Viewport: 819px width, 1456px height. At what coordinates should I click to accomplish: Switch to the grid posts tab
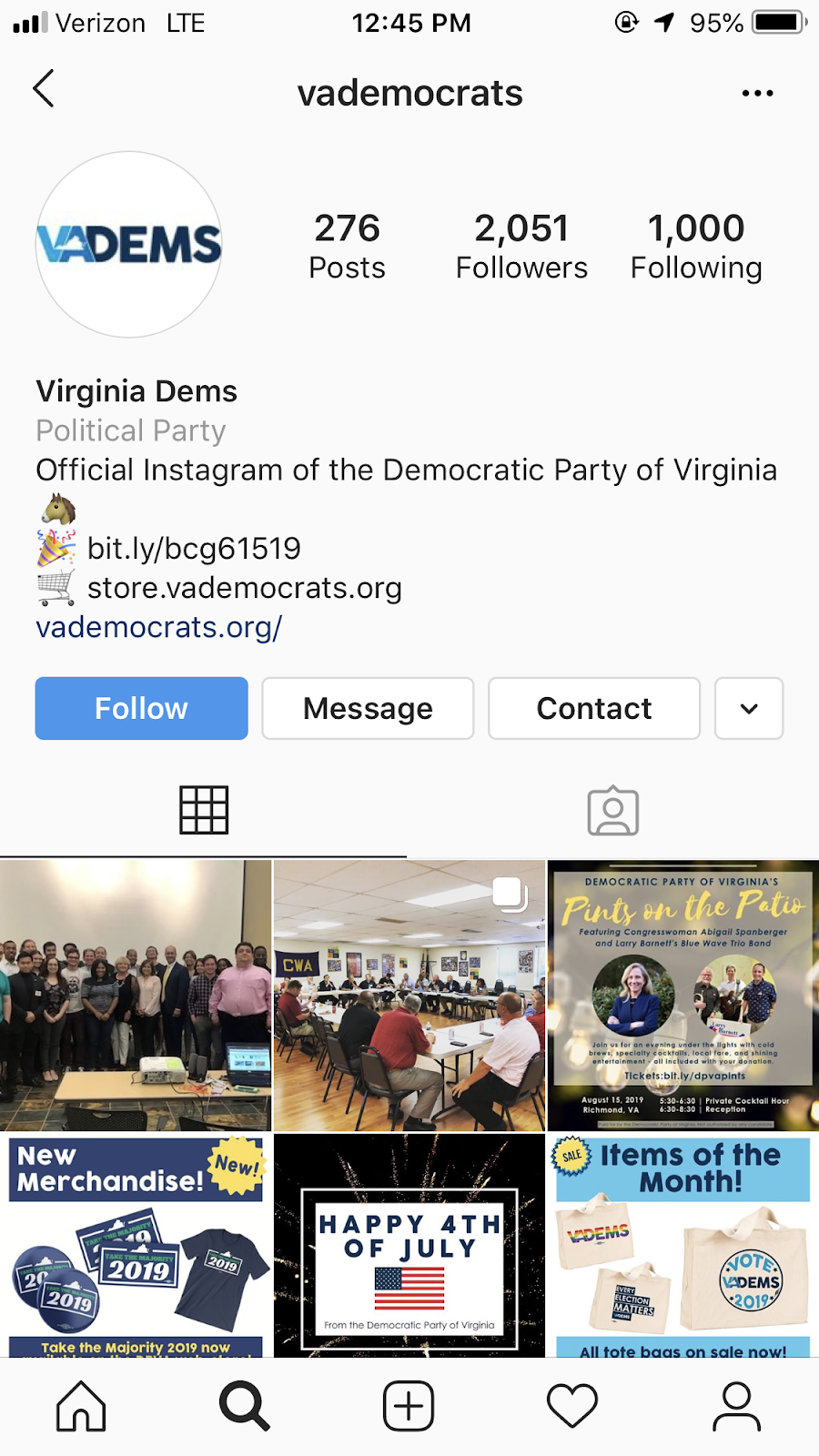(x=204, y=810)
